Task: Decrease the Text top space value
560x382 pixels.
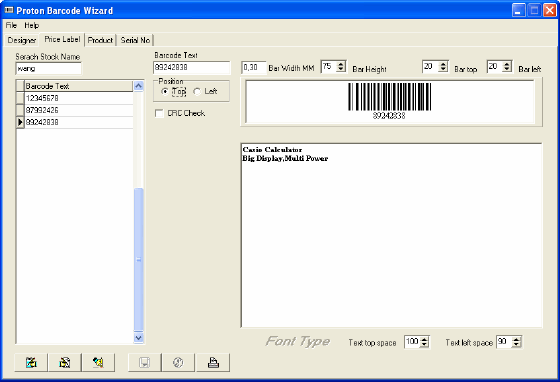Action: 424,344
